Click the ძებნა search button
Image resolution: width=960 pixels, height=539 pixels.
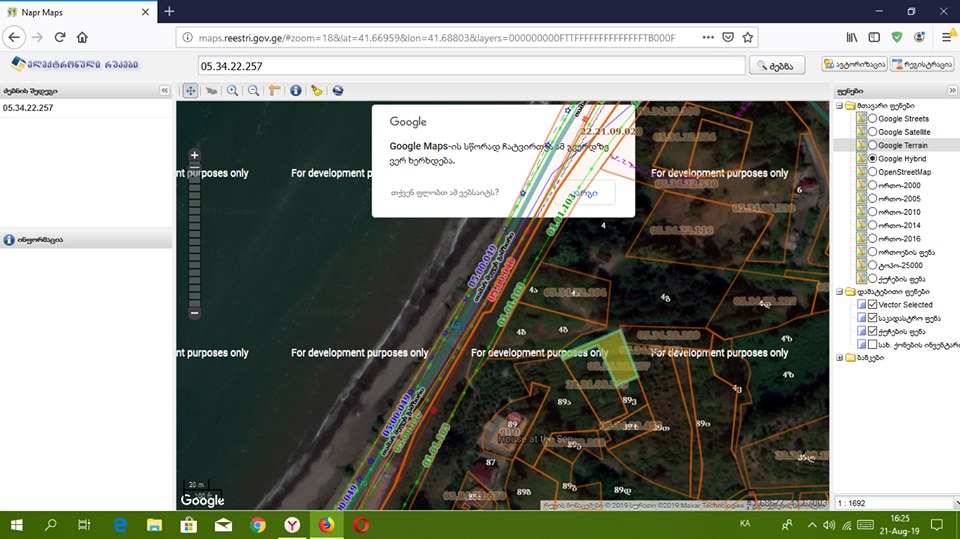click(777, 65)
